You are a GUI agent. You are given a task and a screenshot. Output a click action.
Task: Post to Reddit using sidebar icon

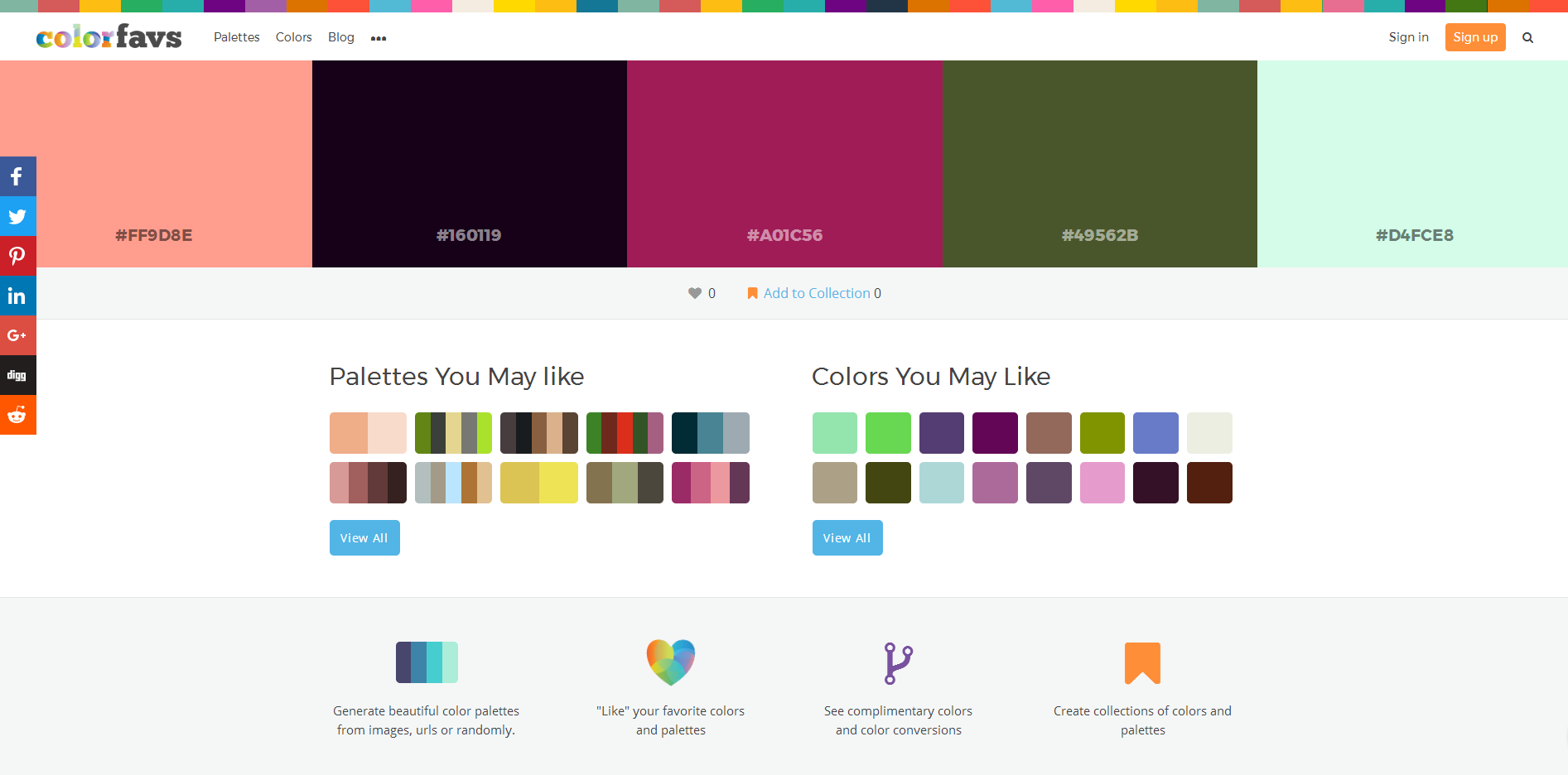click(x=17, y=415)
